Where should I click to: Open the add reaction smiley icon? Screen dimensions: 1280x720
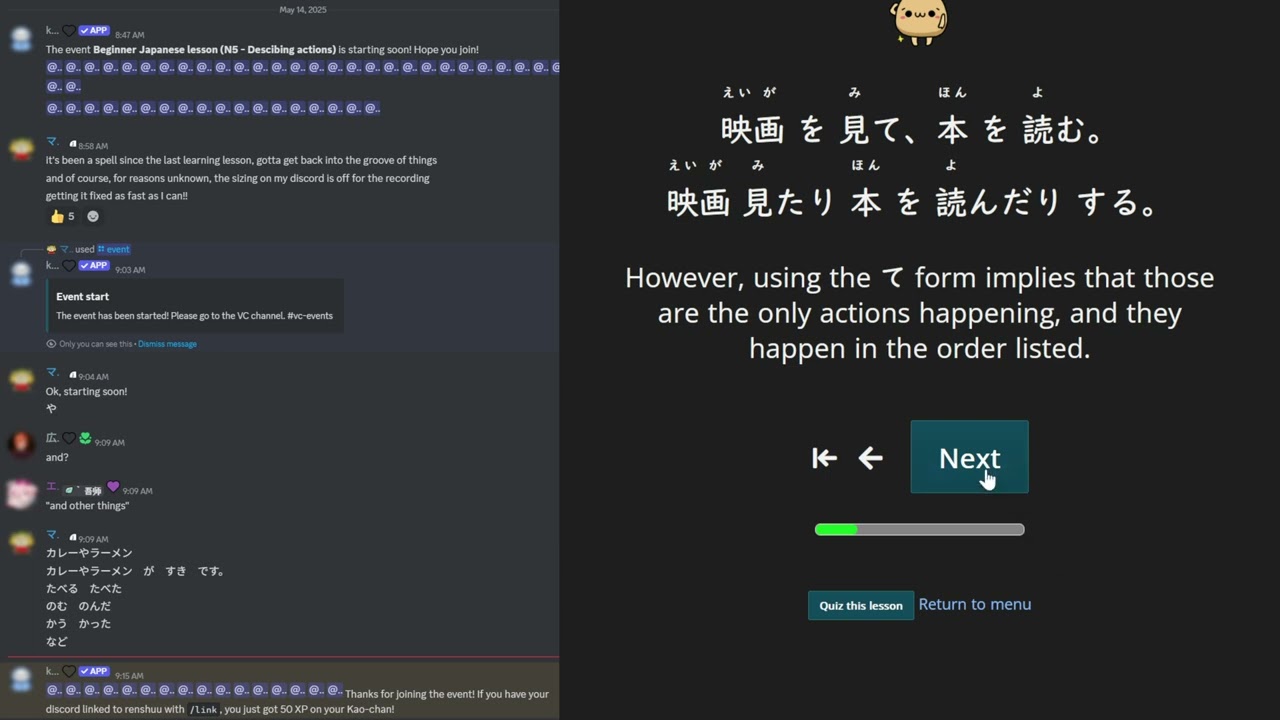93,216
